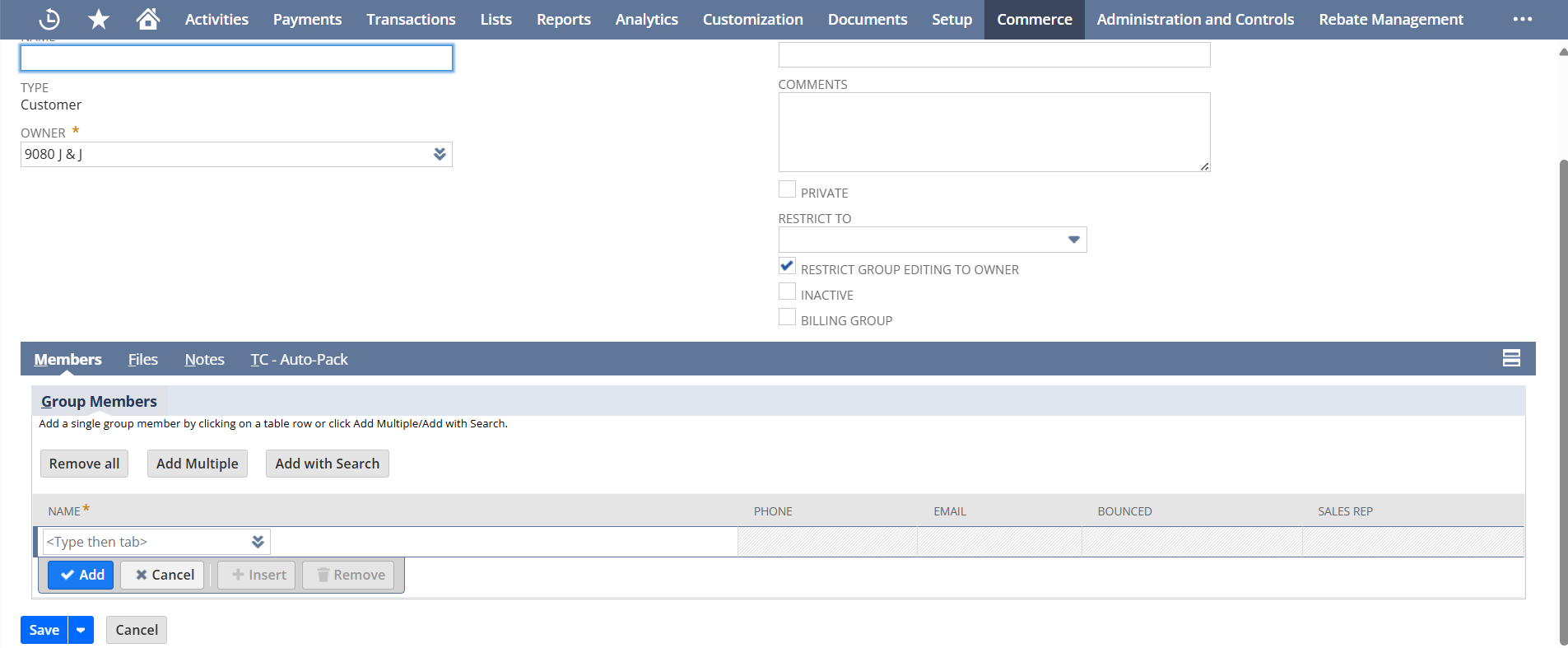Click into the Comments text area
Image resolution: width=1568 pixels, height=648 pixels.
993,132
